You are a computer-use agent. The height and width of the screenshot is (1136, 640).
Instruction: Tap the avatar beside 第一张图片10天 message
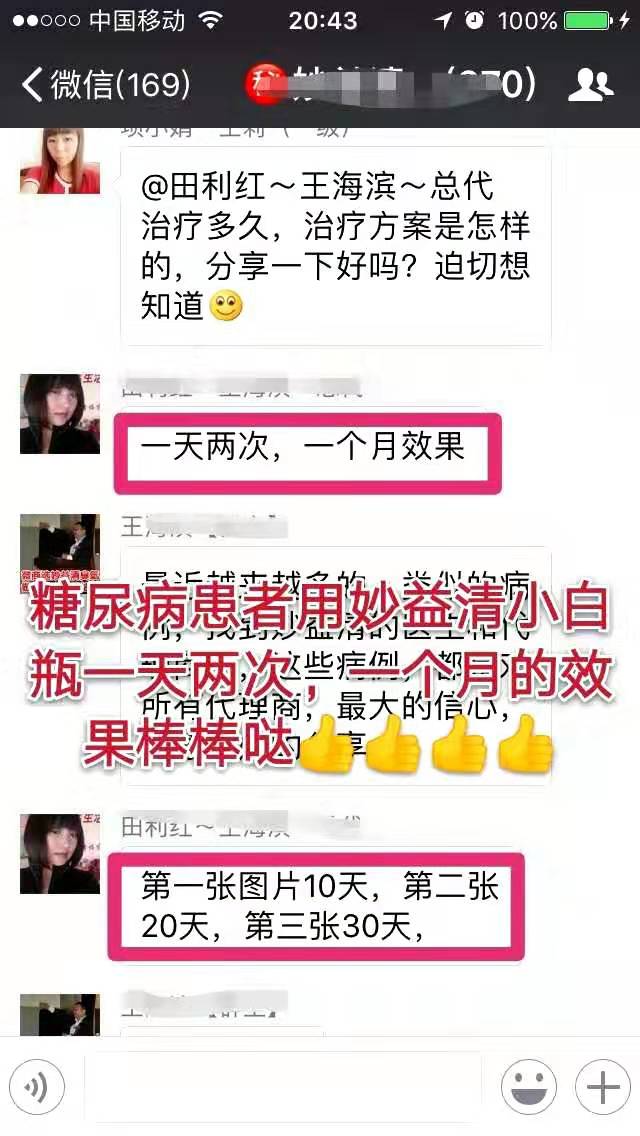click(59, 853)
